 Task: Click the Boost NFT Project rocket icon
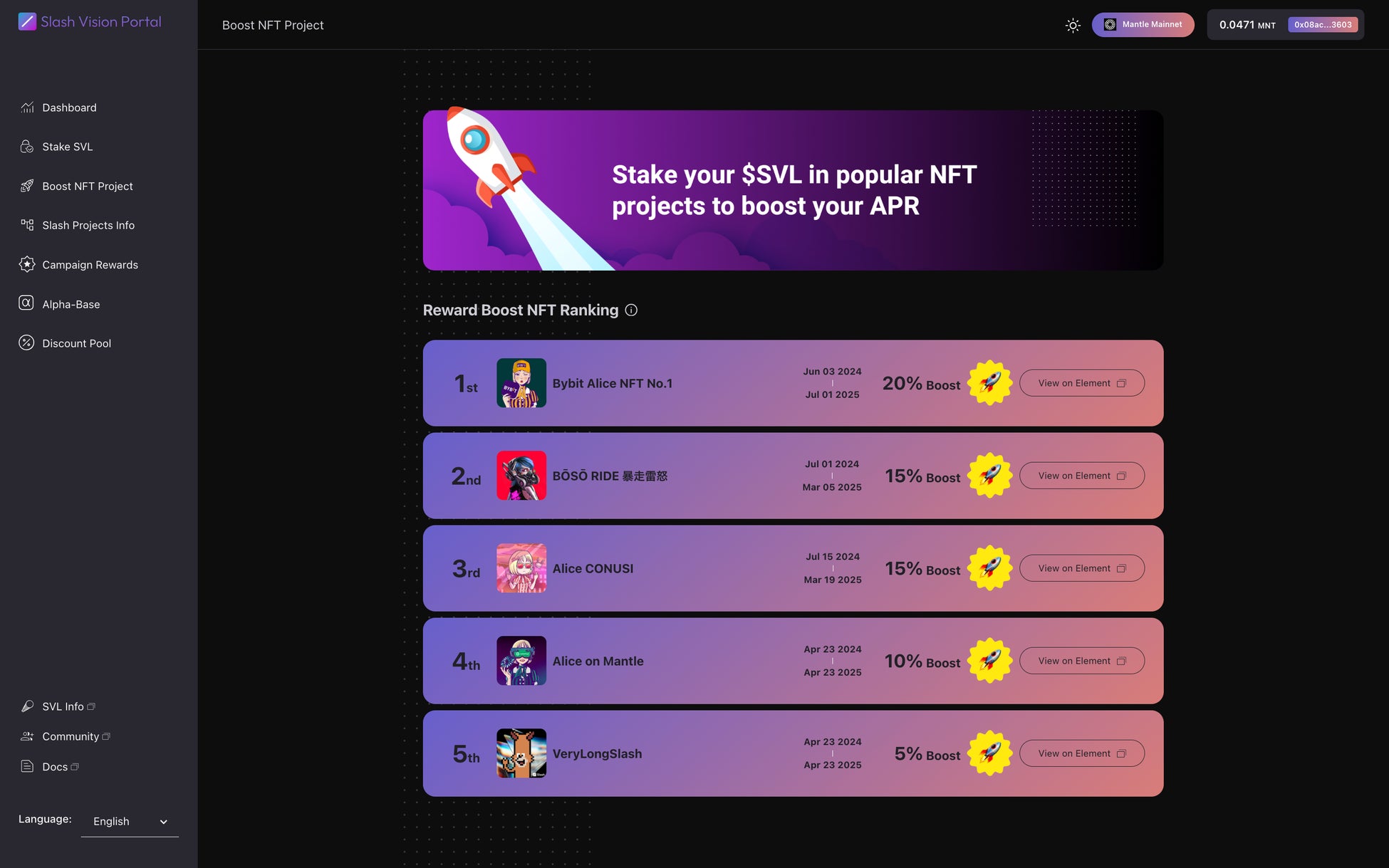click(27, 186)
